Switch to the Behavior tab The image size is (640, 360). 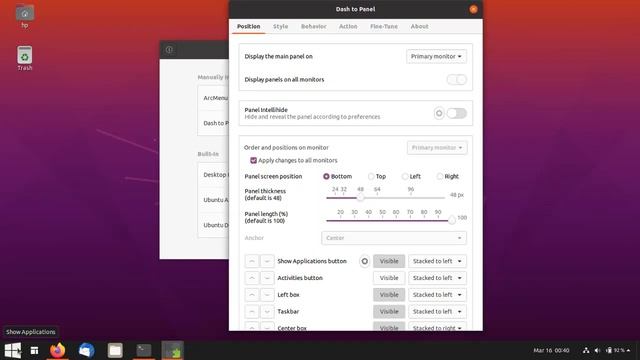313,26
